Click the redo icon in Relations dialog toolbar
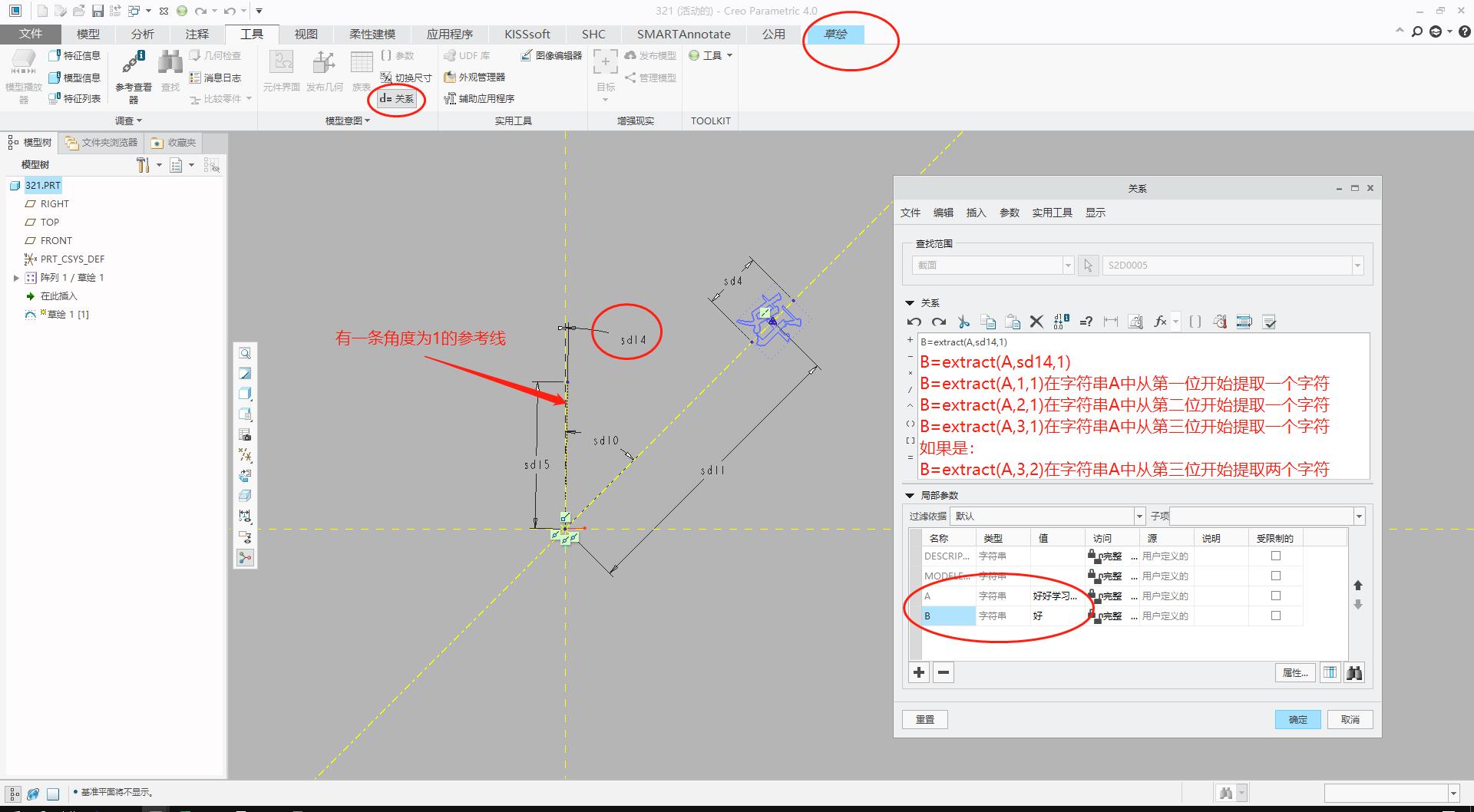1474x812 pixels. [938, 322]
